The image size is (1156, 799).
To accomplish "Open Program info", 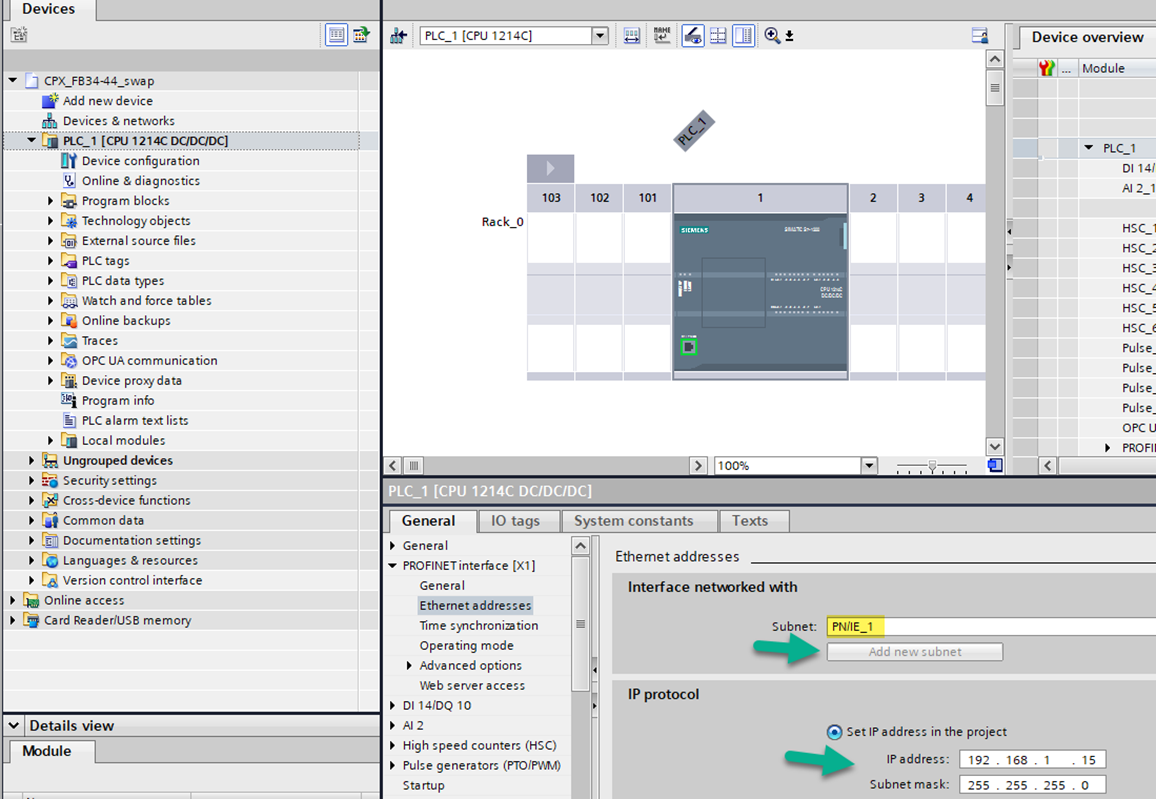I will tap(118, 400).
